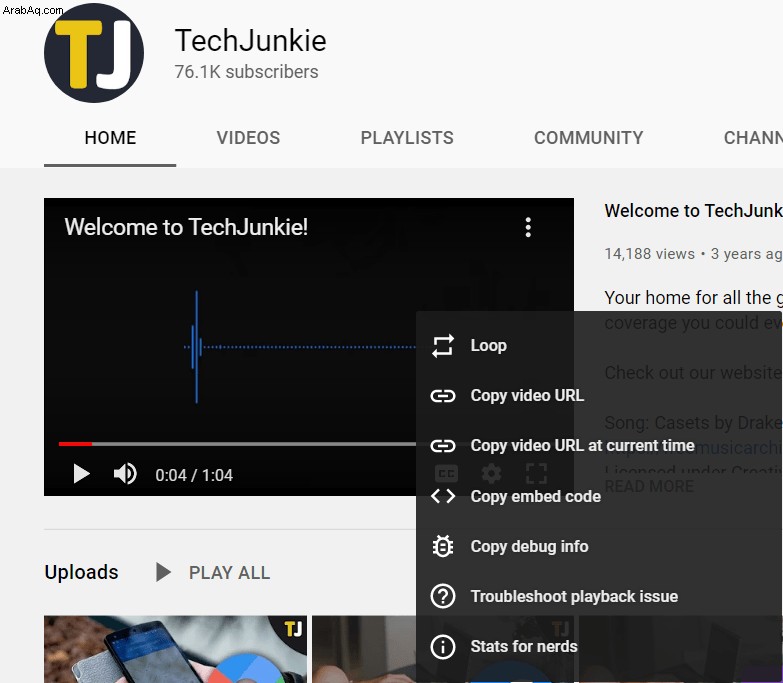
Task: Click the info icon beside Stats for nerds
Action: [443, 647]
